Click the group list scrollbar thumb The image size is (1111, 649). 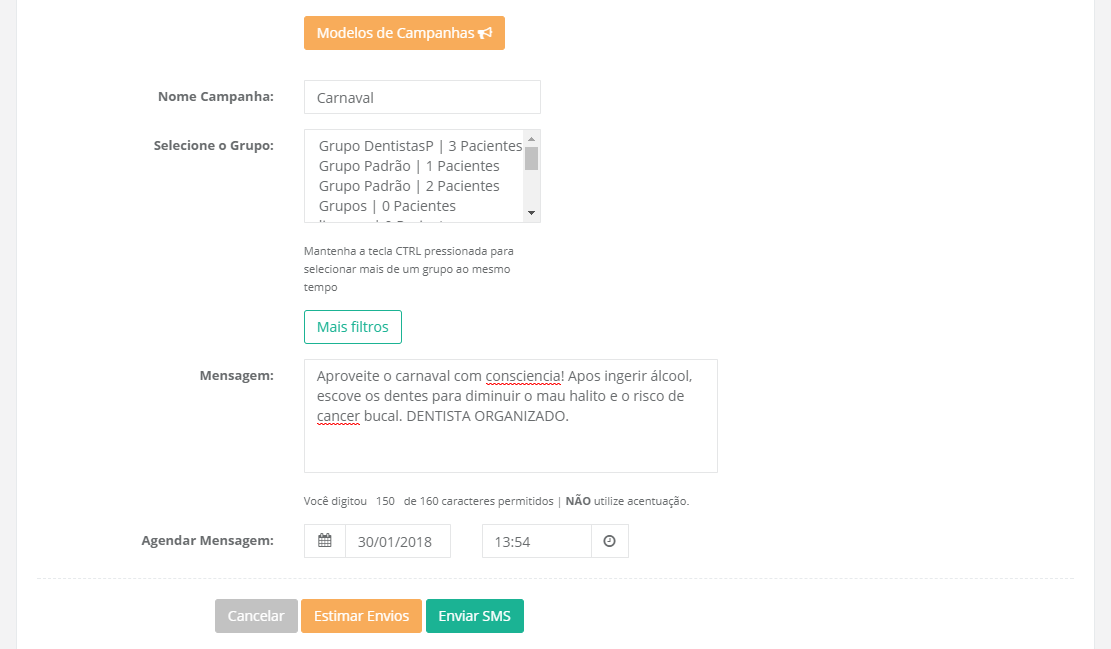(532, 158)
